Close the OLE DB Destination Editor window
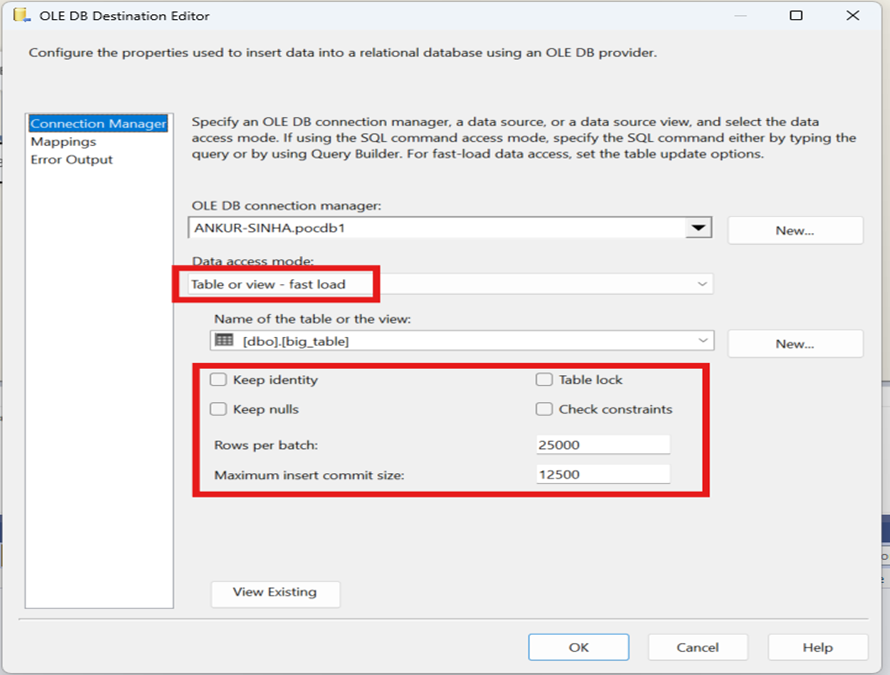 point(852,16)
